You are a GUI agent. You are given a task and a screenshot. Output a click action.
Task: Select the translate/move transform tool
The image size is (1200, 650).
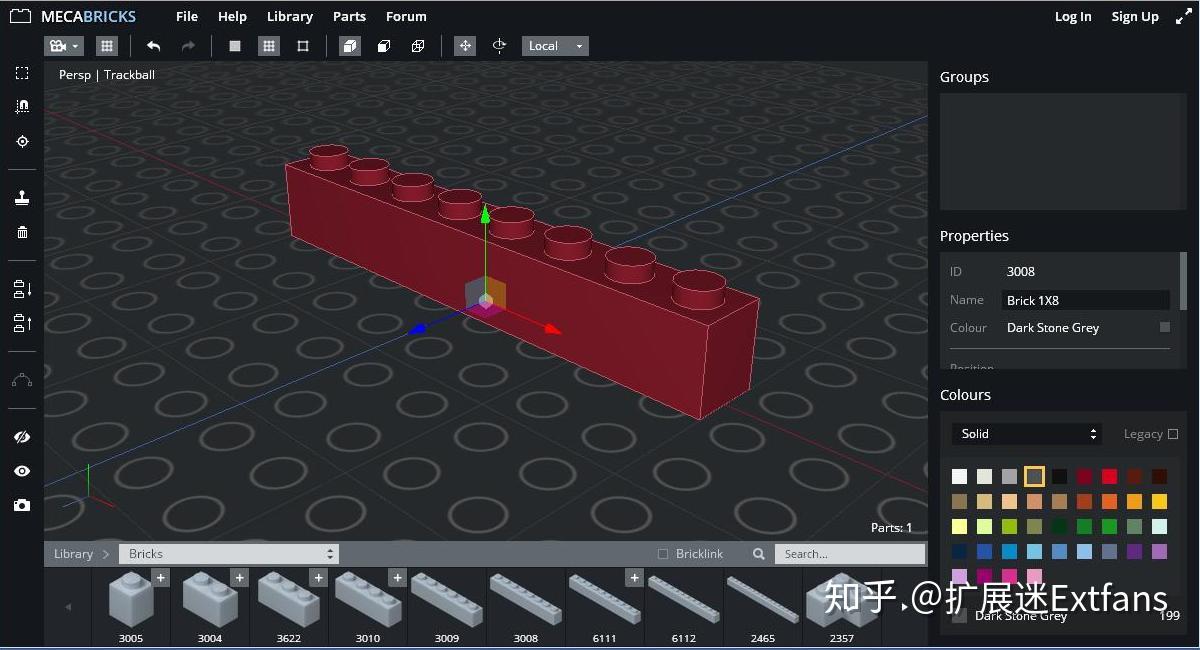point(465,46)
